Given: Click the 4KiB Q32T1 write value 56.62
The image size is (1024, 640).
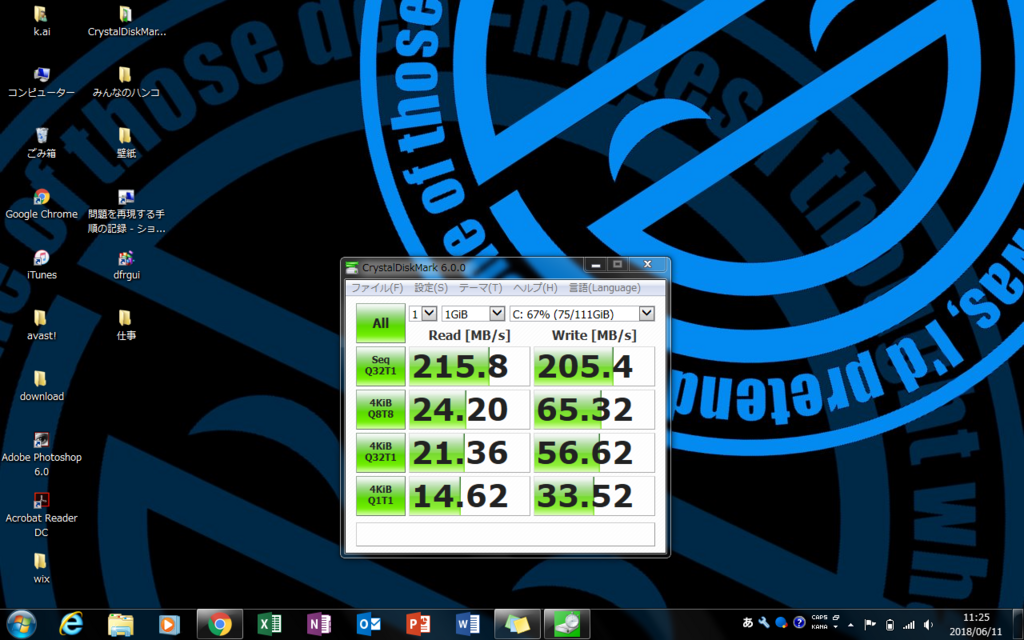Looking at the screenshot, I should (x=594, y=453).
